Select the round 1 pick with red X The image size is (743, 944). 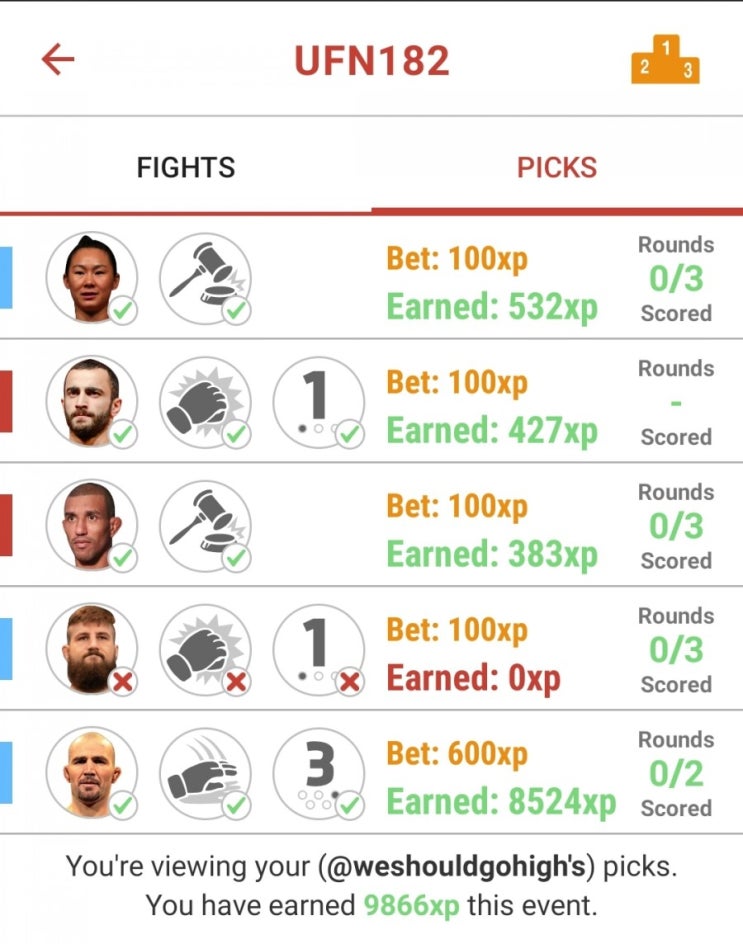(x=319, y=650)
